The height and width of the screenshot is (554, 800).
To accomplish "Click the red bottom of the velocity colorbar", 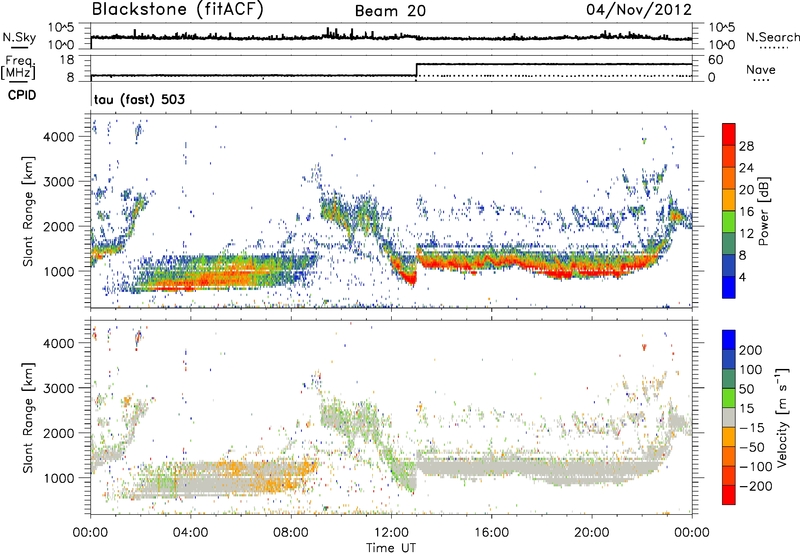I will [729, 495].
